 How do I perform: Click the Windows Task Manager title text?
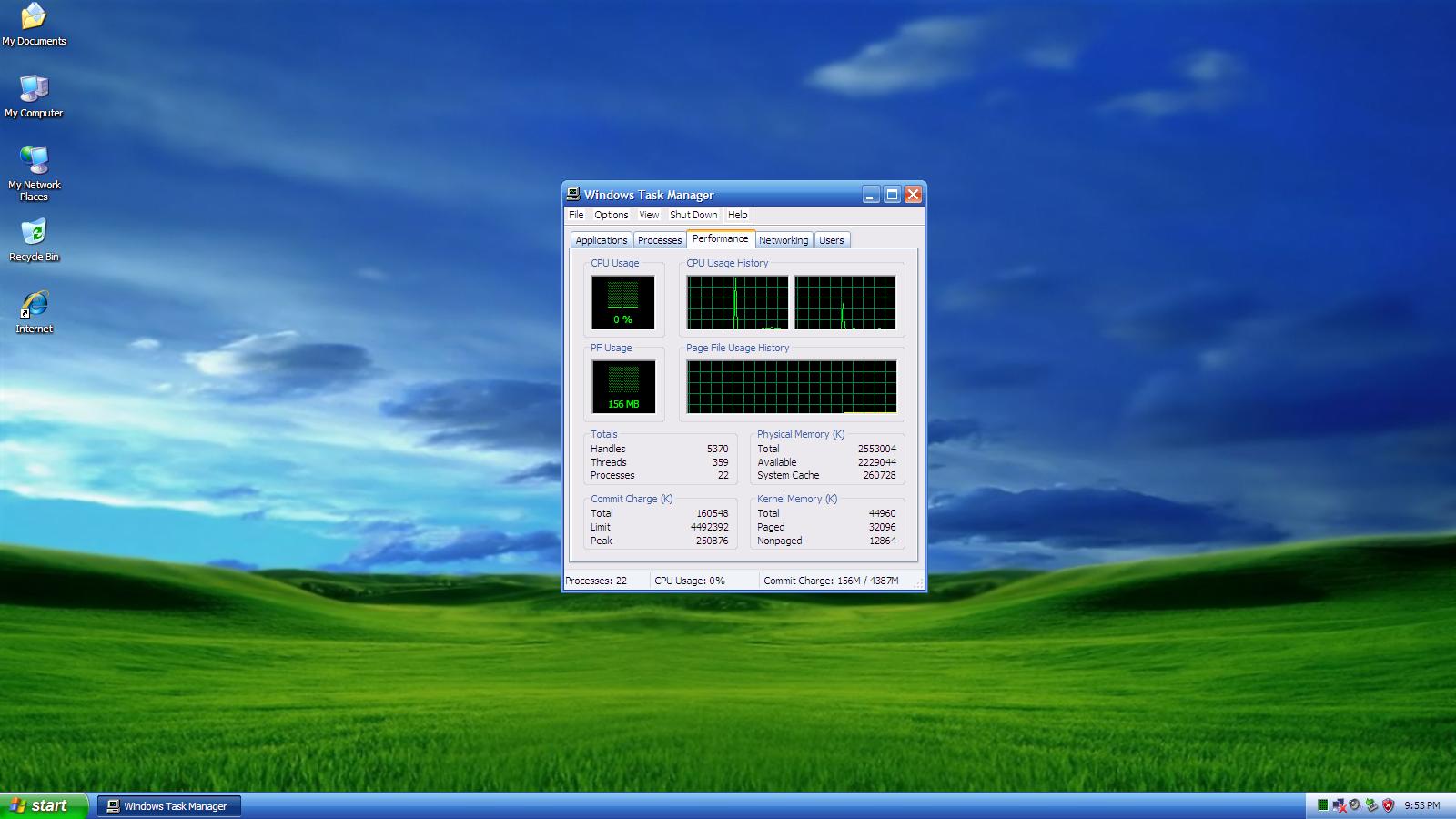click(649, 195)
